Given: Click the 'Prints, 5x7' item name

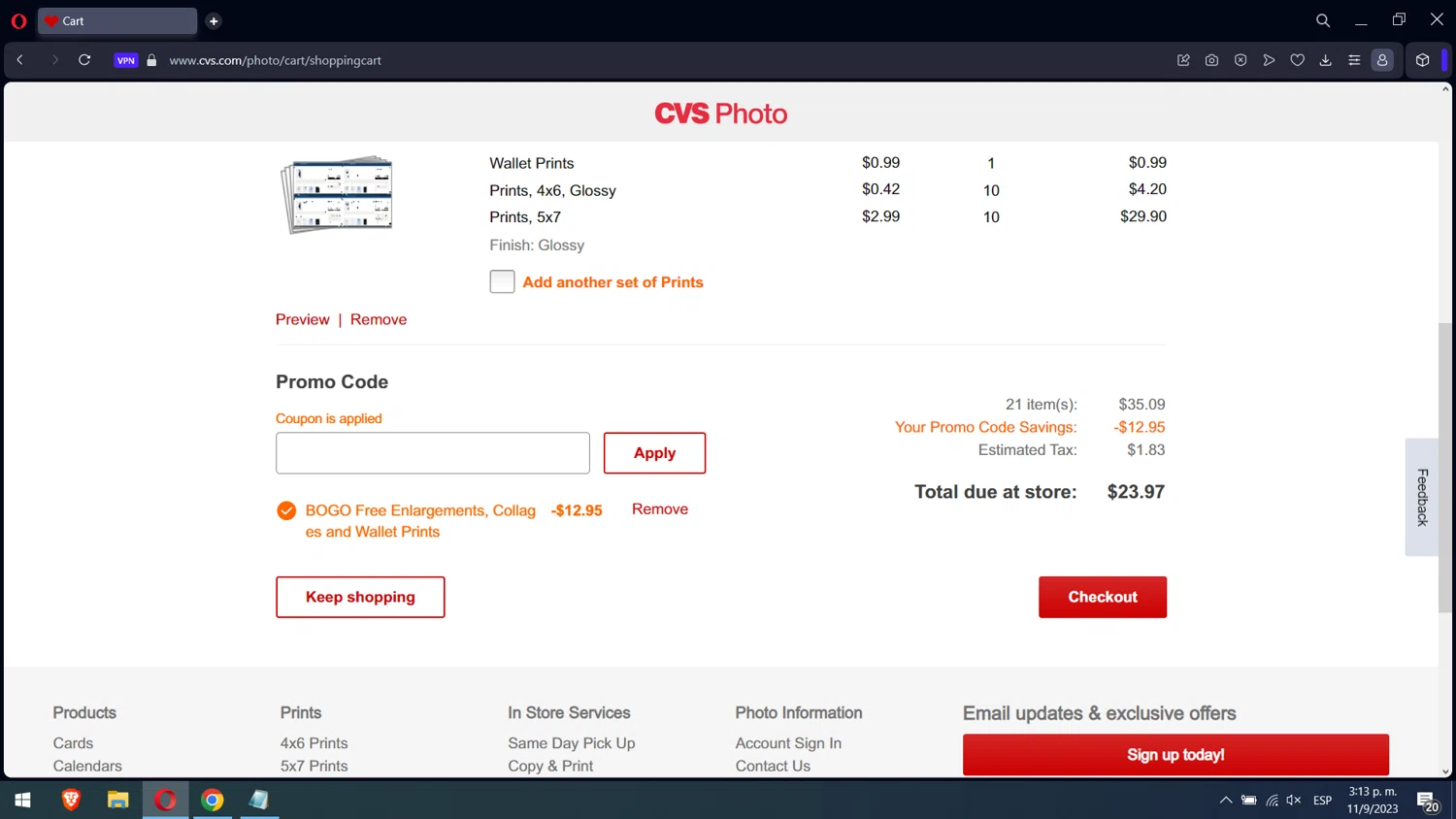Looking at the screenshot, I should [525, 217].
